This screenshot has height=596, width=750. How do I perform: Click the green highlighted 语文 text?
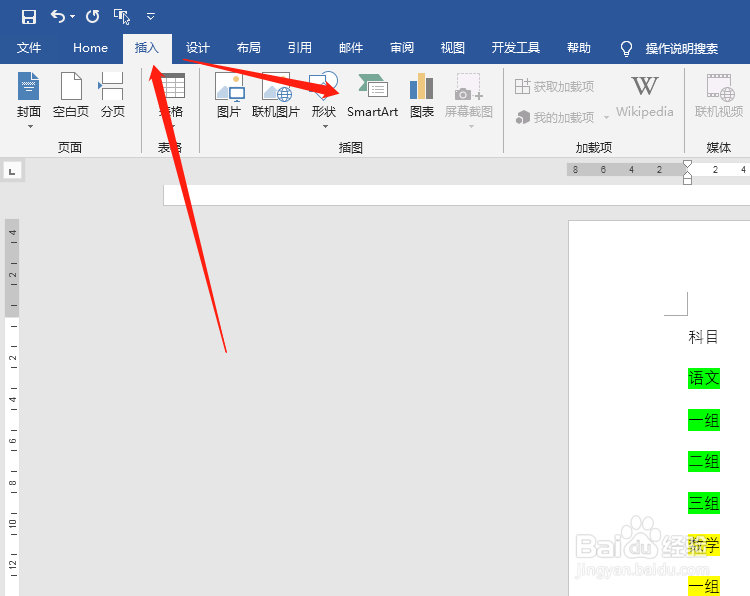pos(704,378)
